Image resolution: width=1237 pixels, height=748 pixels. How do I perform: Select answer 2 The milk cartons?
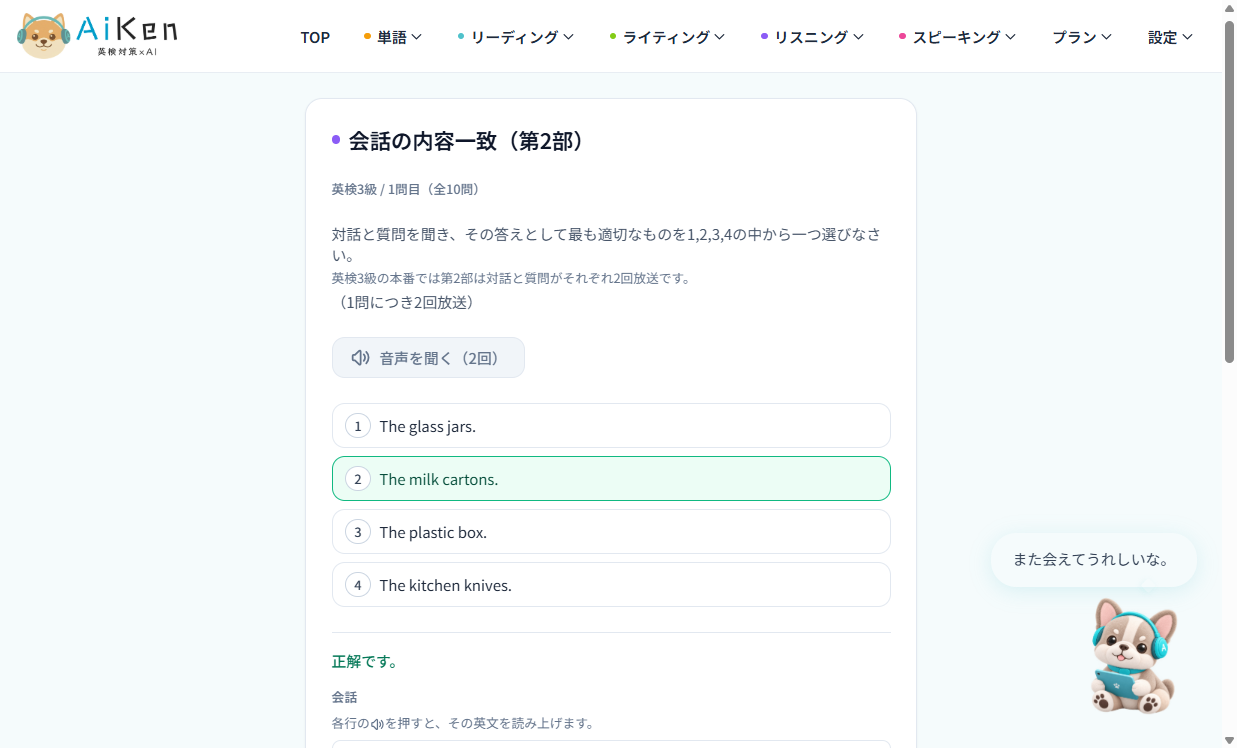pyautogui.click(x=611, y=479)
